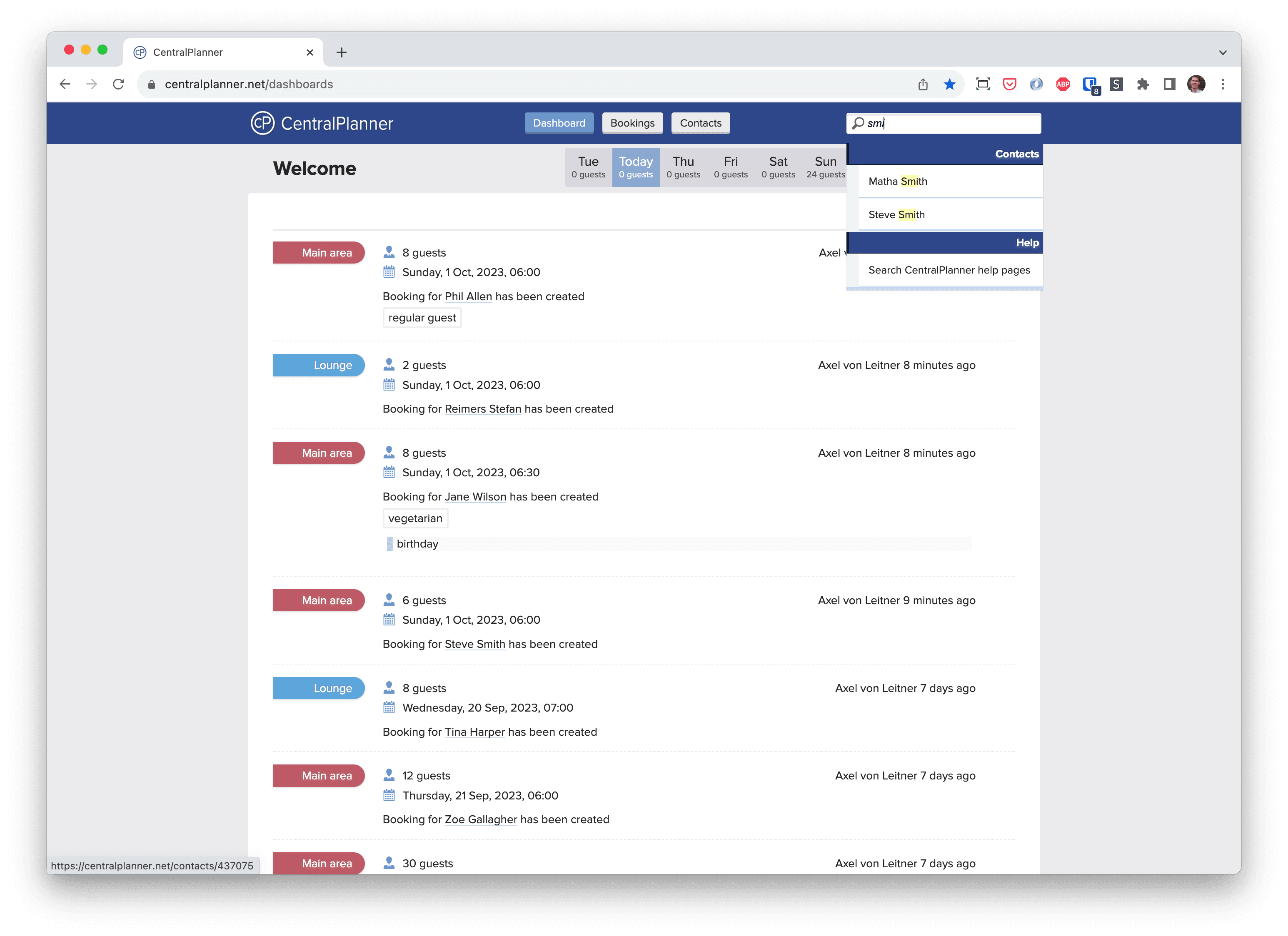Viewport: 1288px width, 936px height.
Task: Click 'Thursday, 21 Sep, 2023, 06:00' date
Action: [x=480, y=795]
